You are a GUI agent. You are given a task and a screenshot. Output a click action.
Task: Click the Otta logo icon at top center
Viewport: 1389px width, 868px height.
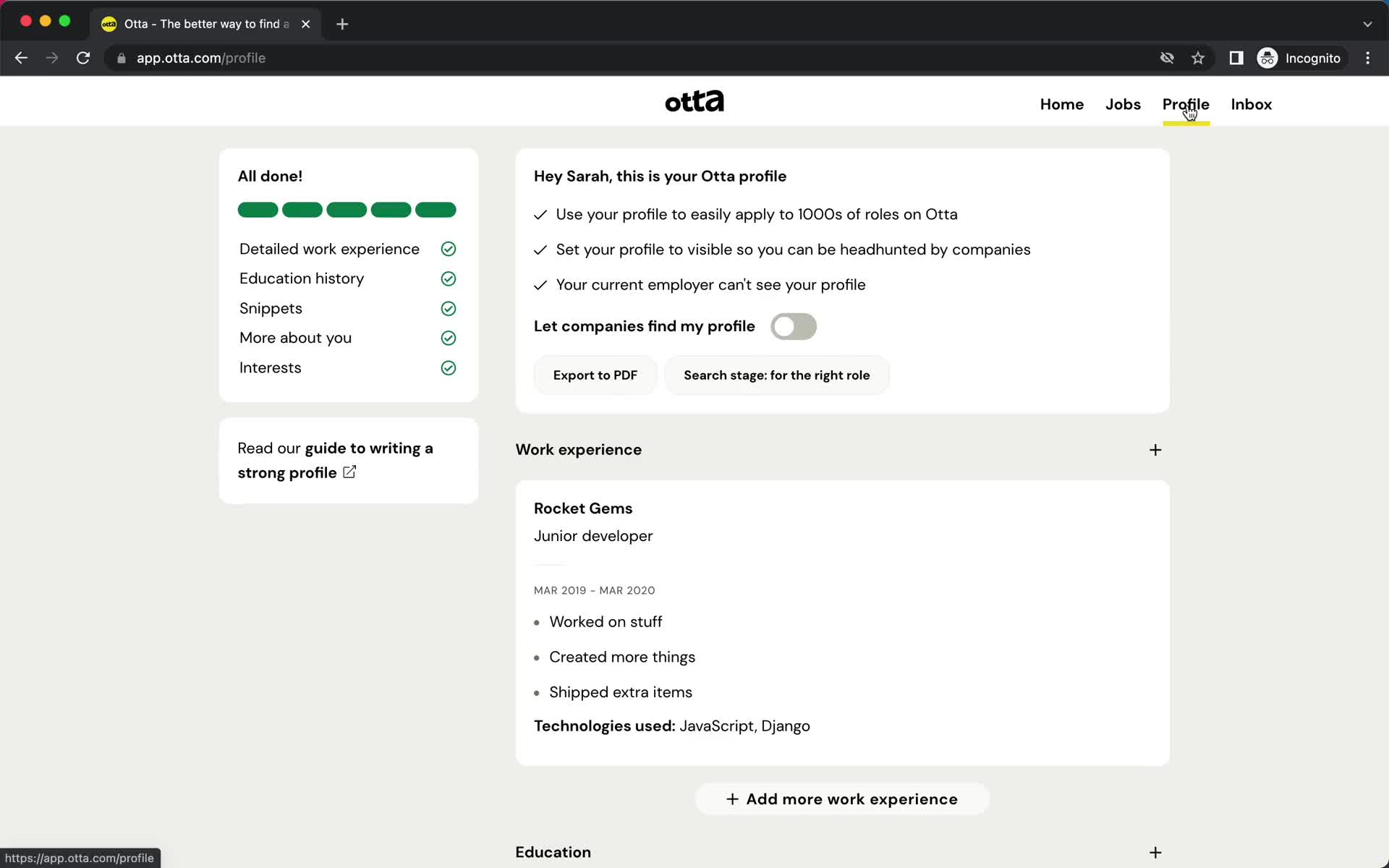coord(694,100)
